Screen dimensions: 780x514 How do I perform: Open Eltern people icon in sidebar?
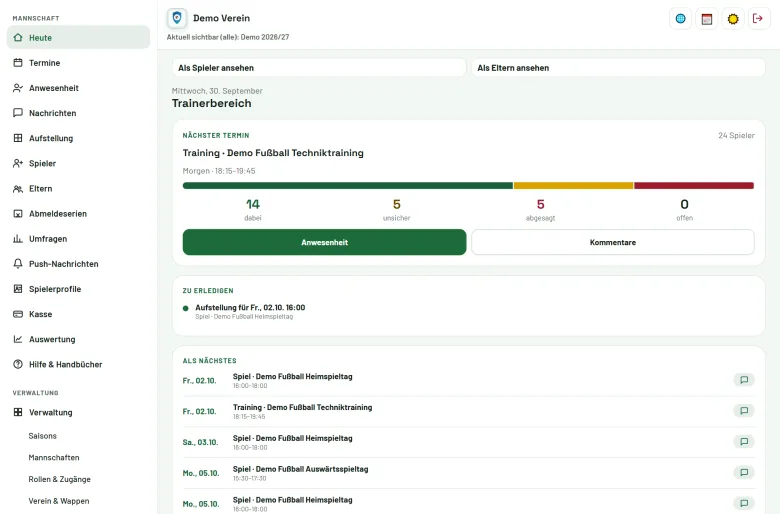pyautogui.click(x=18, y=189)
